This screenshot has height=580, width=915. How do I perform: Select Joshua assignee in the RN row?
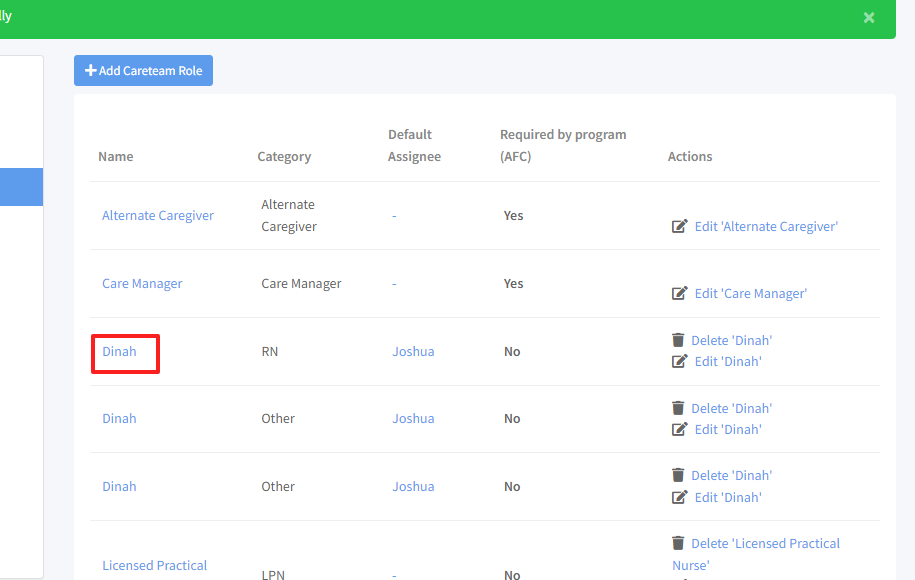[413, 352]
